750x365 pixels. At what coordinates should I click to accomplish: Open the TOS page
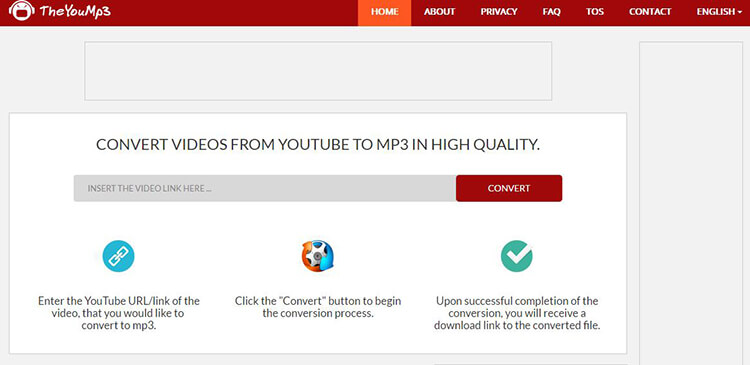tap(595, 12)
